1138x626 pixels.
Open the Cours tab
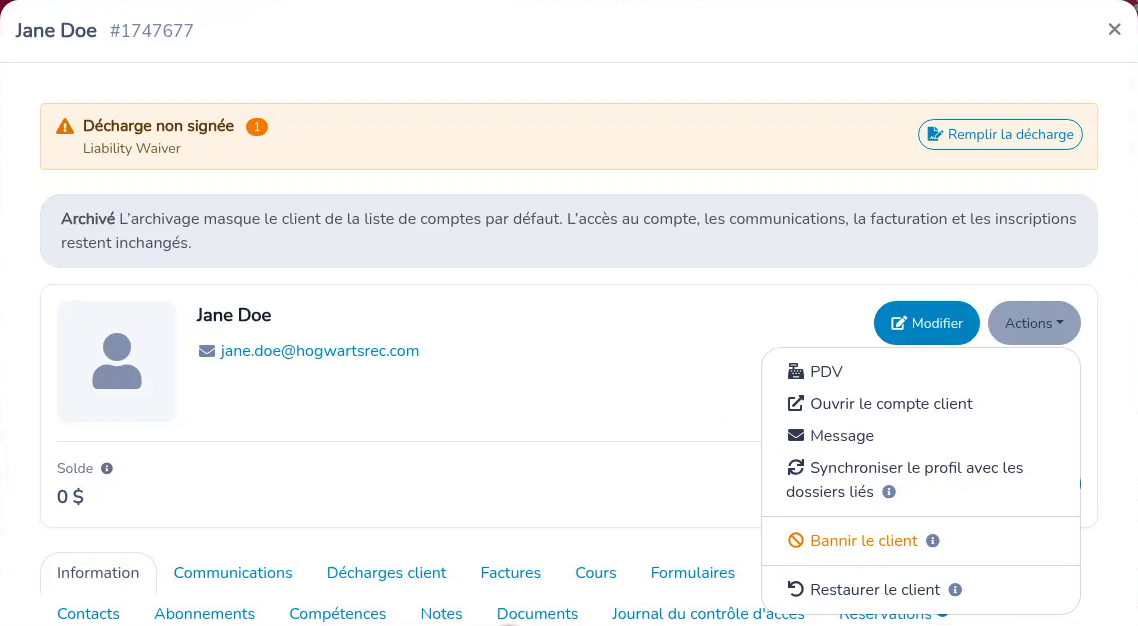[x=595, y=572]
